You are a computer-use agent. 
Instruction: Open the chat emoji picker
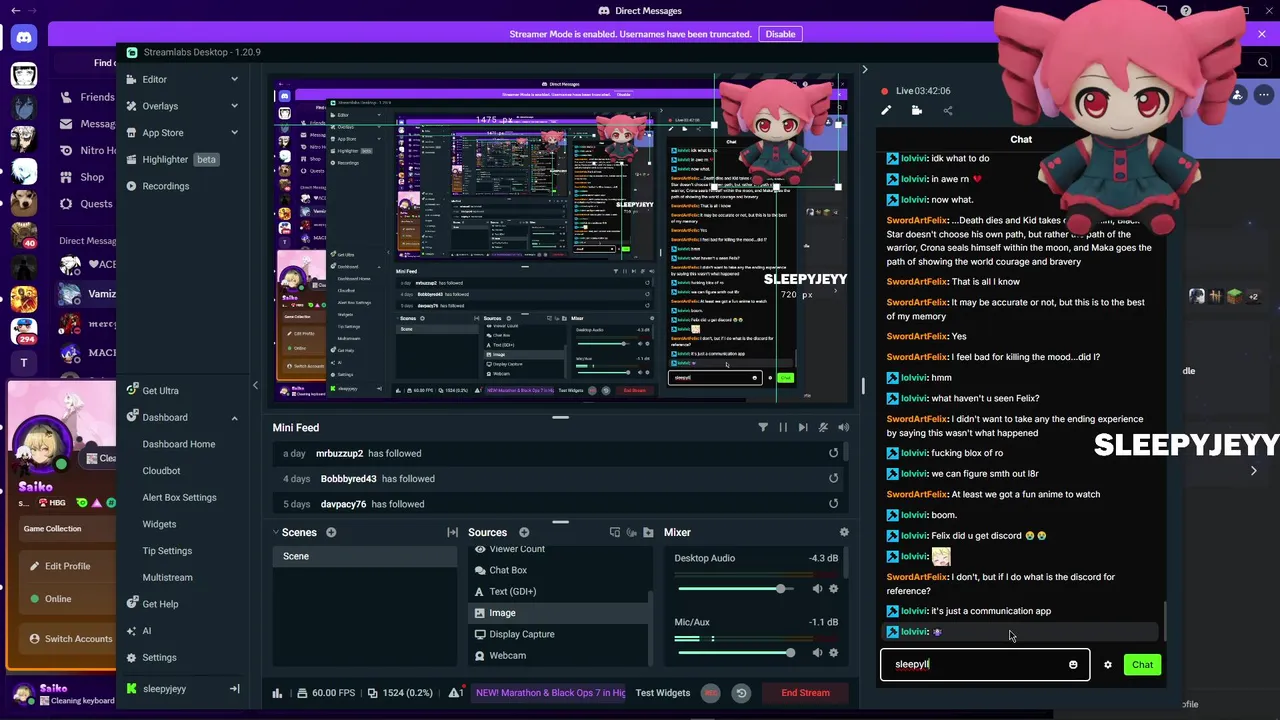click(1073, 665)
